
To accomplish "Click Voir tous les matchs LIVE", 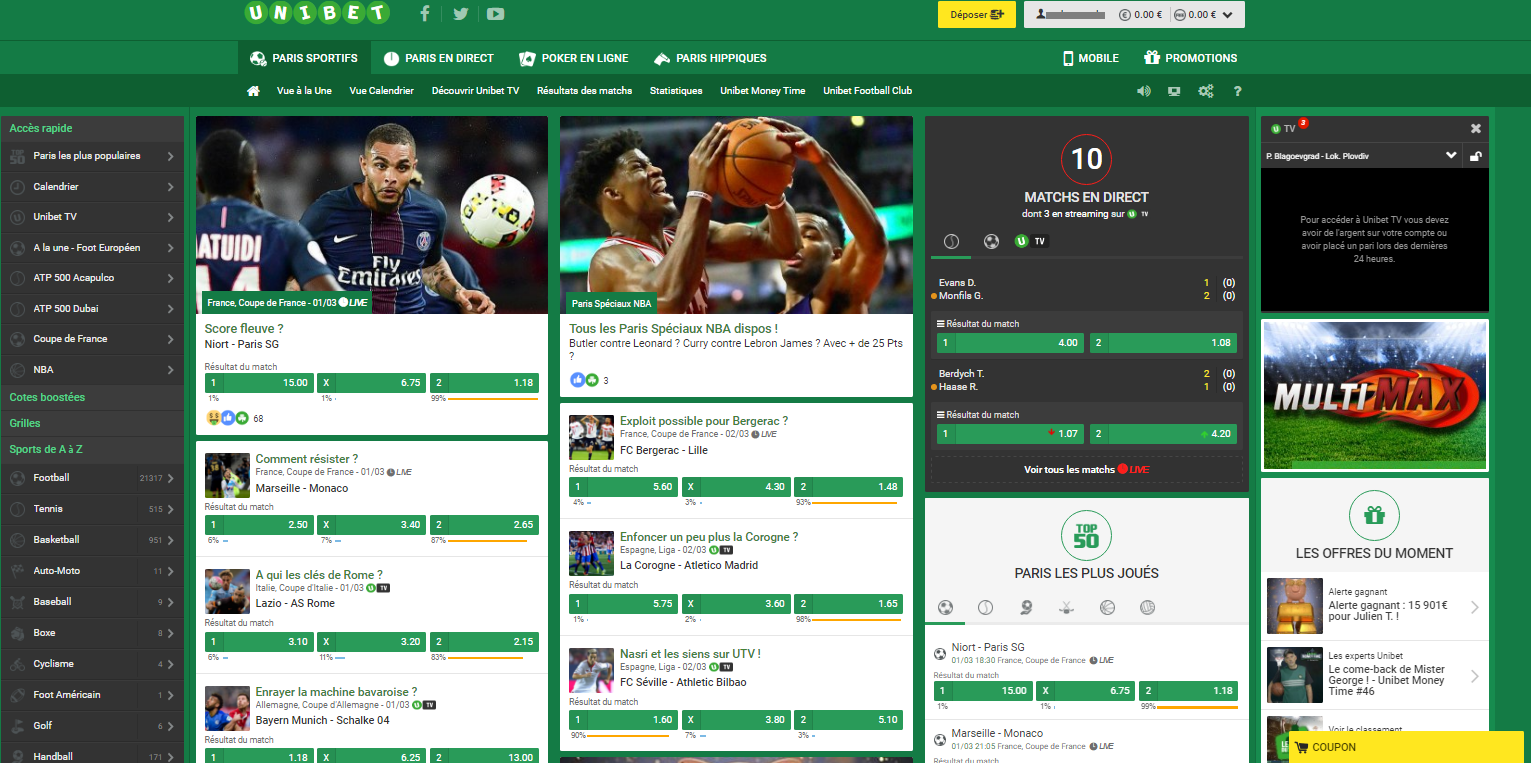I will [x=1087, y=470].
